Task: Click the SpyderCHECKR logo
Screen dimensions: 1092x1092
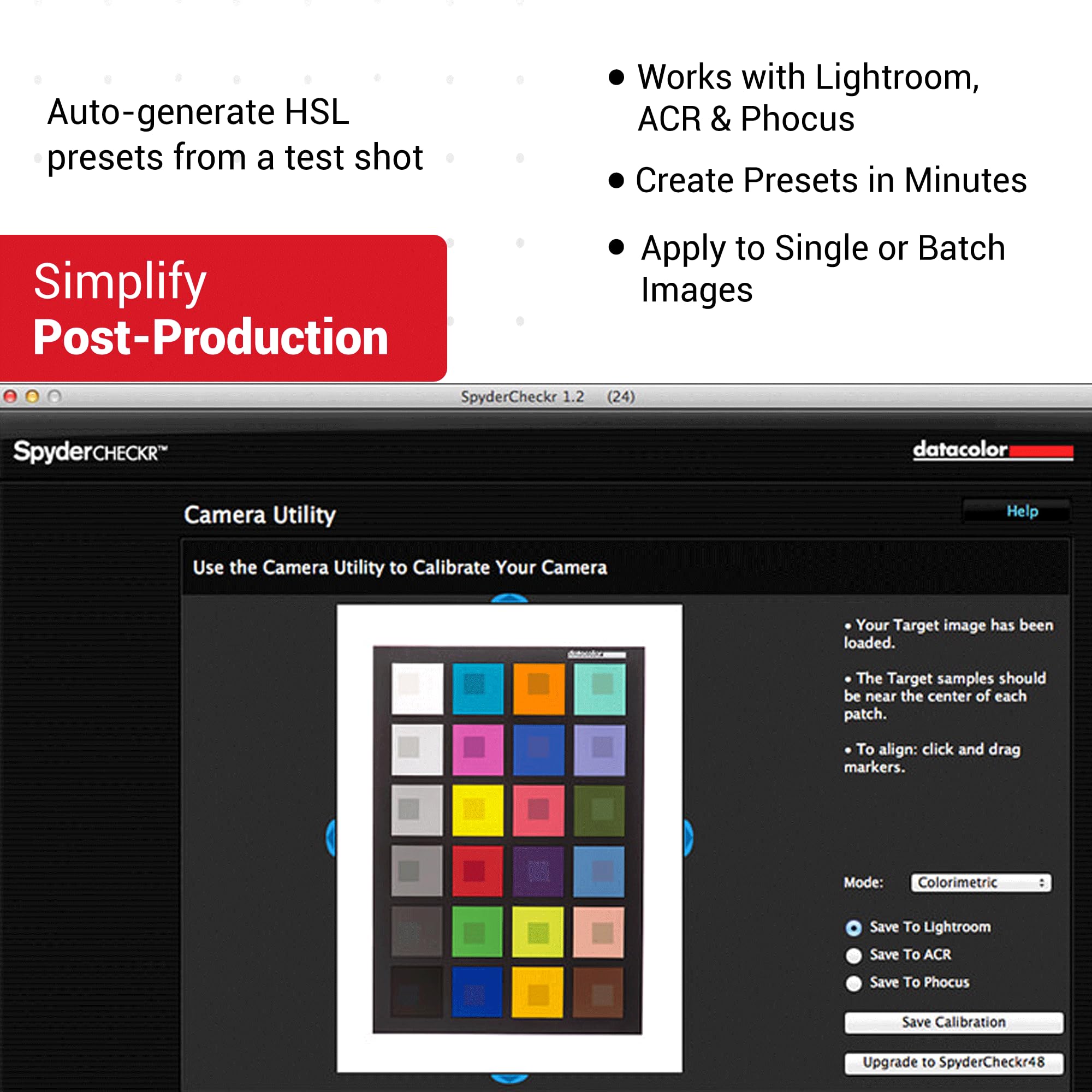Action: tap(91, 452)
